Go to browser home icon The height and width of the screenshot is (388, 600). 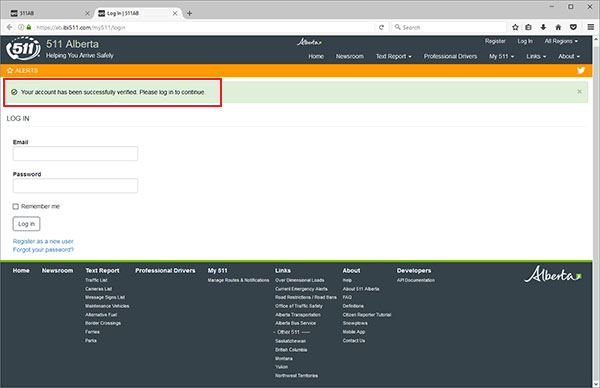[x=558, y=27]
